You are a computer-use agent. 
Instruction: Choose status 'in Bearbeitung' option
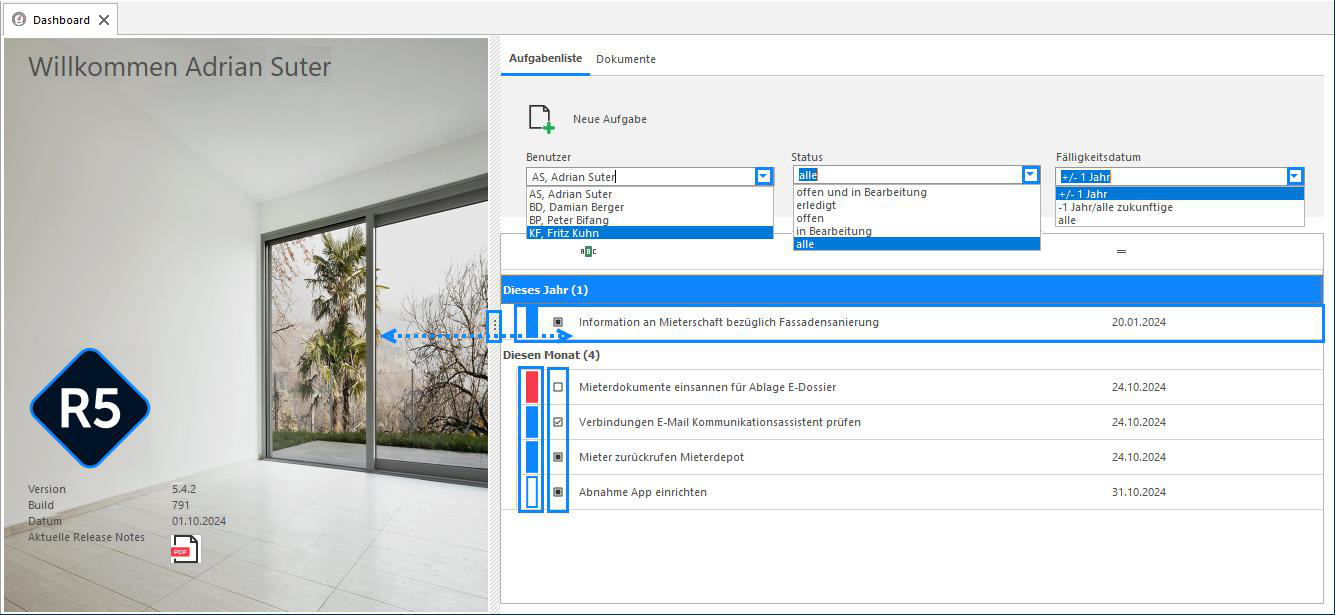[917, 231]
